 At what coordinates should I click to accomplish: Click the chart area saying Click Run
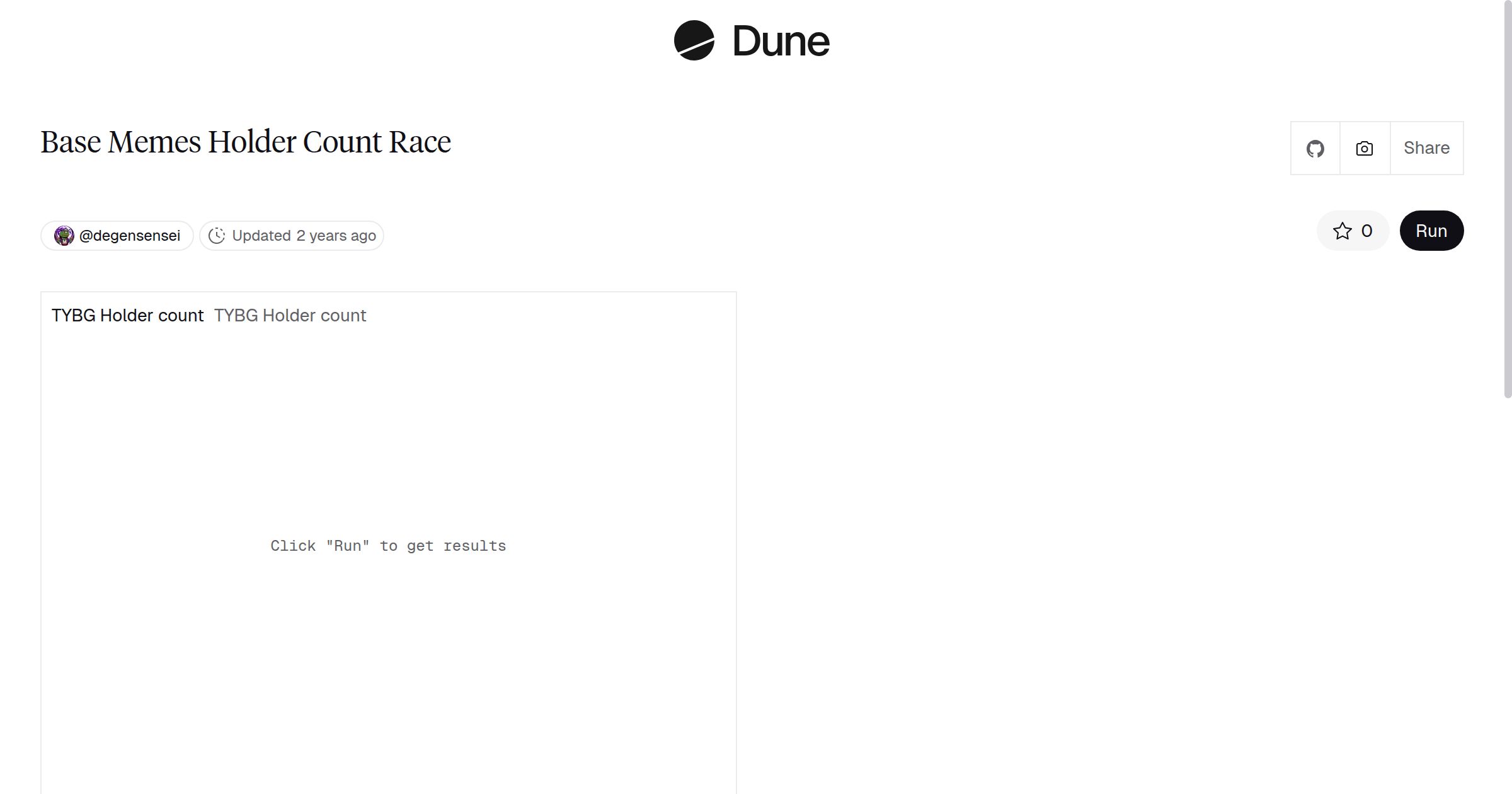pos(388,545)
